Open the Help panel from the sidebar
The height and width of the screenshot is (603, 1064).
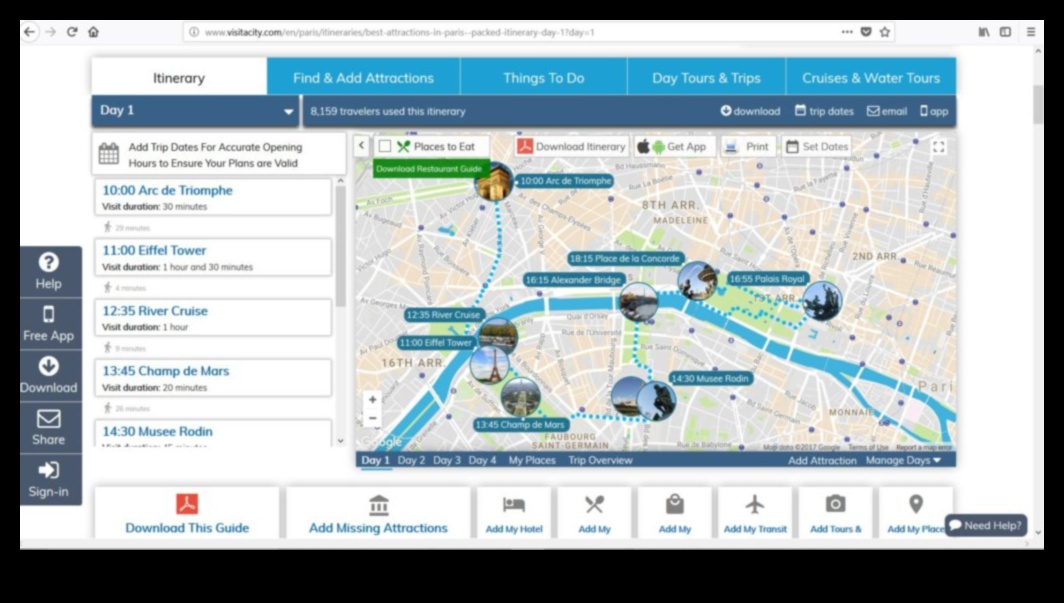coord(49,263)
